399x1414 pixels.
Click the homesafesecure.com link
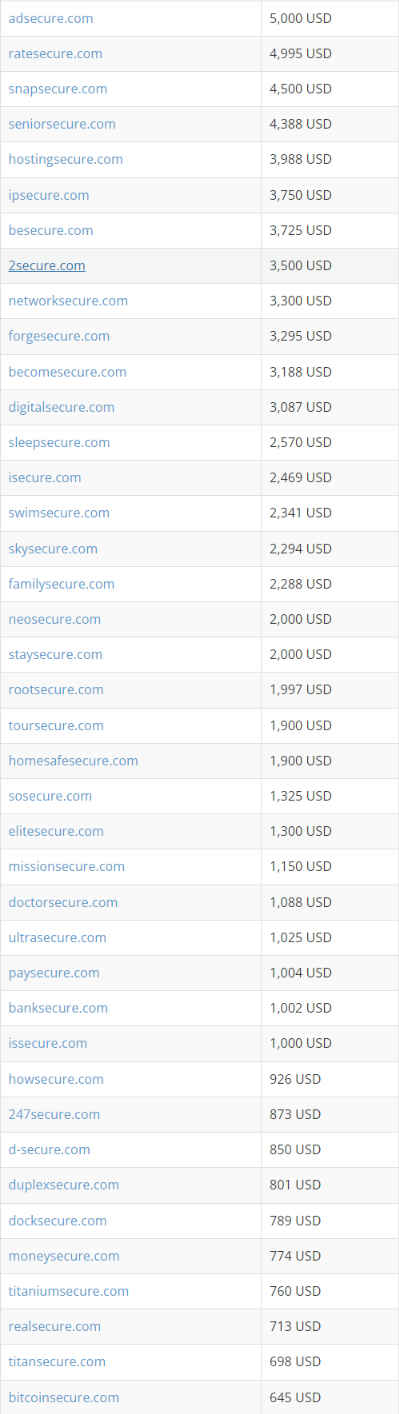[x=73, y=760]
